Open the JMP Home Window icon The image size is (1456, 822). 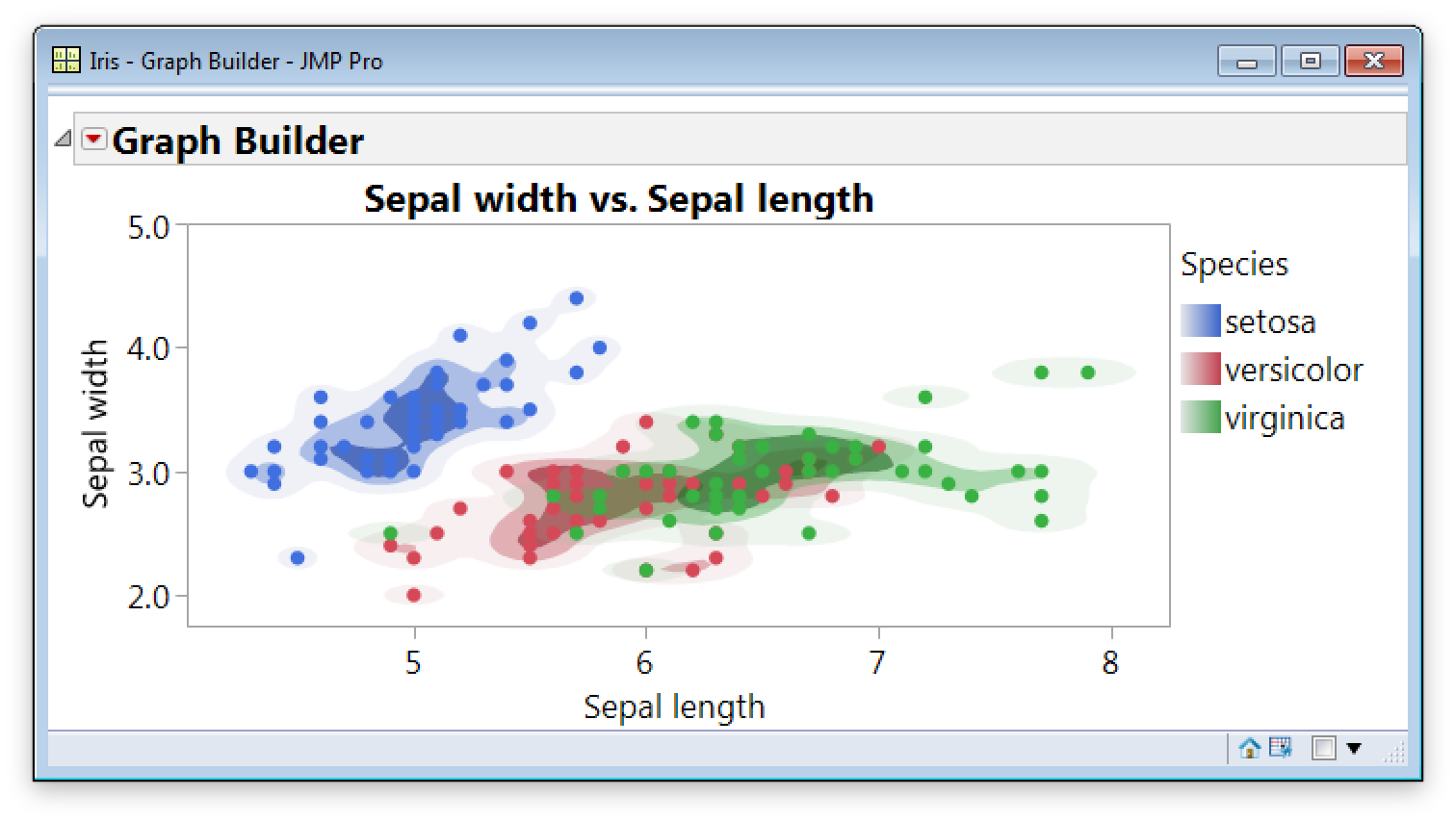(1249, 748)
